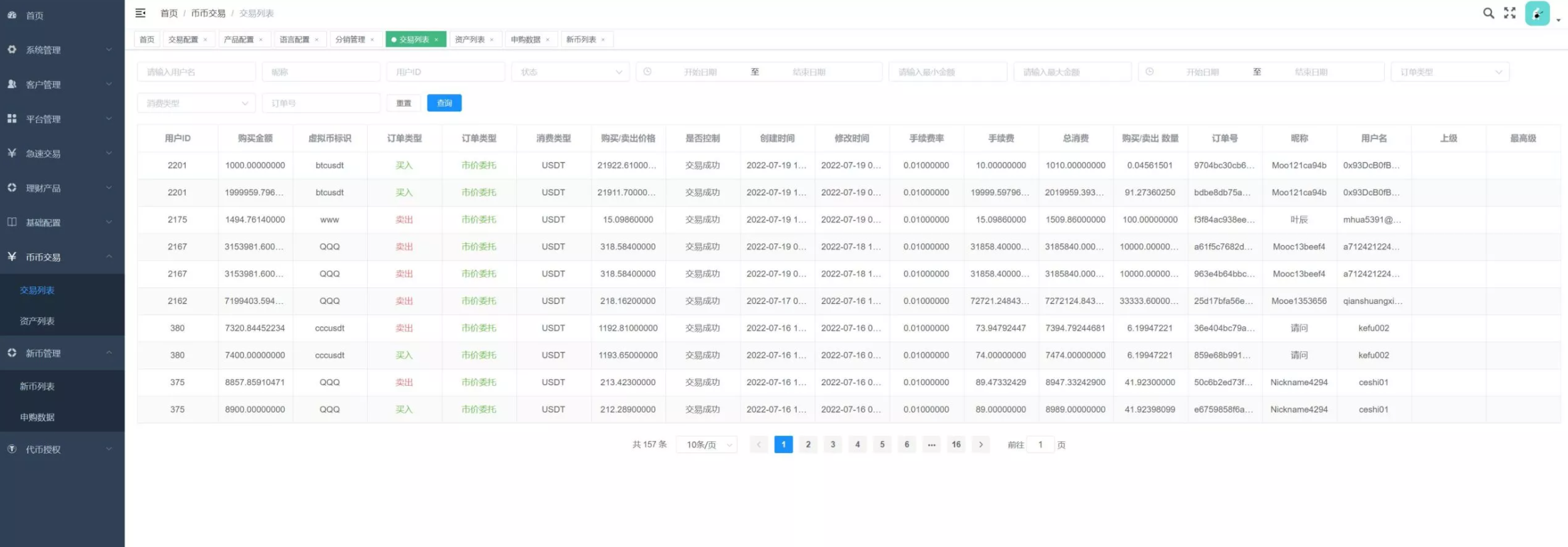
Task: Open the user avatar menu
Action: 1538,13
